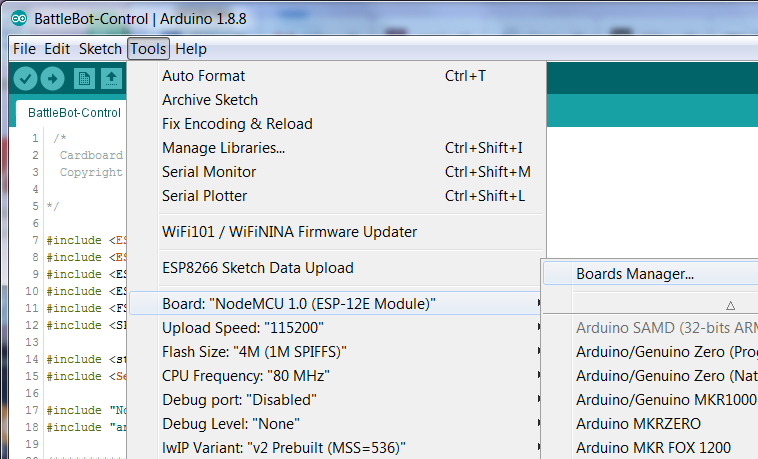The height and width of the screenshot is (459, 758).
Task: Click the #include on code line 14
Action: tap(74, 359)
